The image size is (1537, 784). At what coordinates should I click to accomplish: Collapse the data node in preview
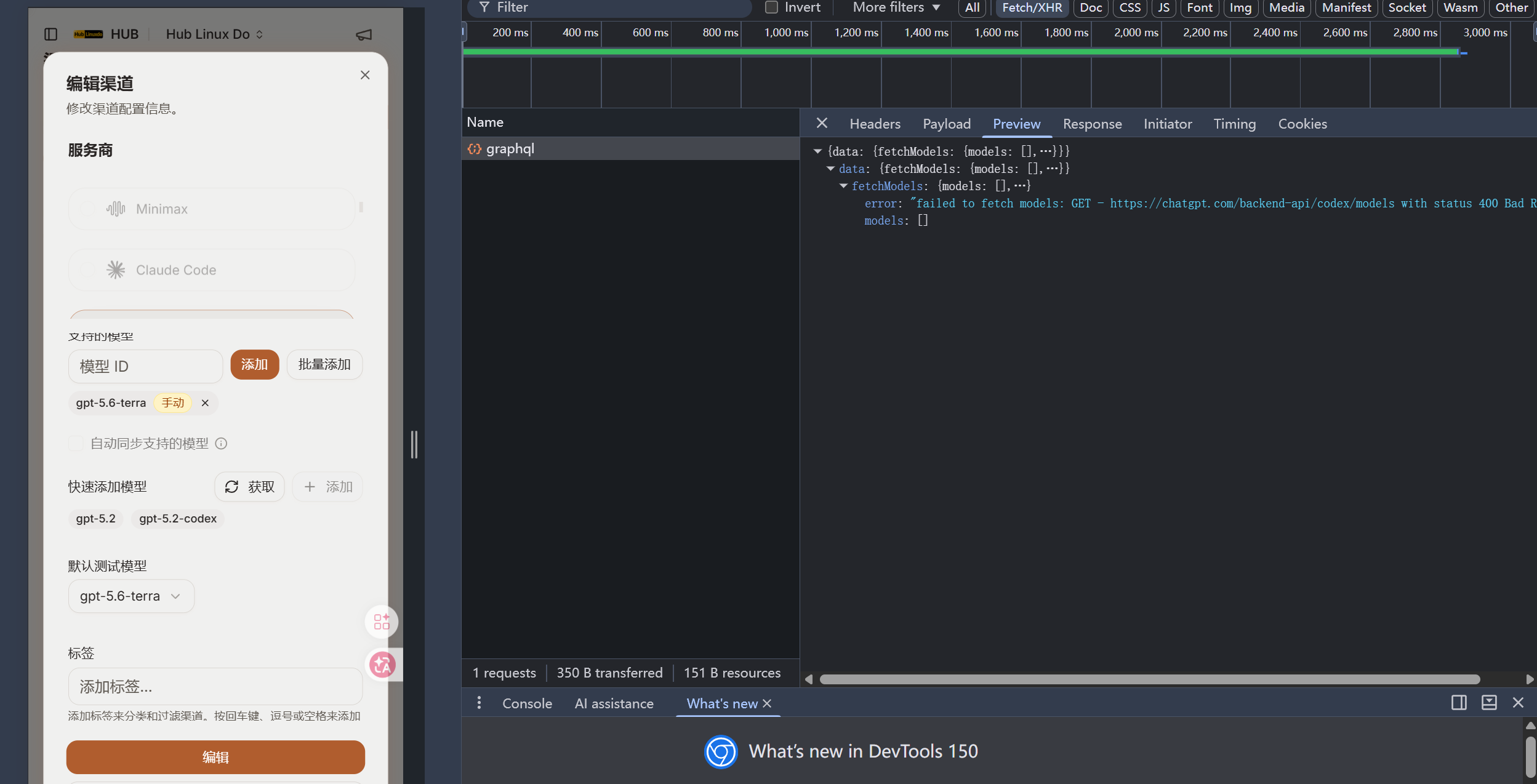830,169
